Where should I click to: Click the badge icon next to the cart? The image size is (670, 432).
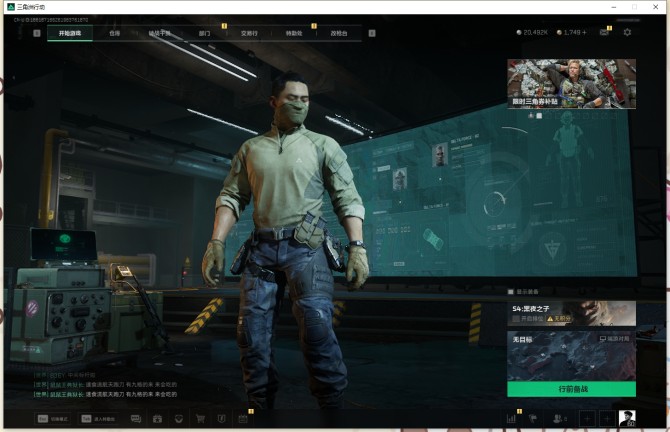221,419
